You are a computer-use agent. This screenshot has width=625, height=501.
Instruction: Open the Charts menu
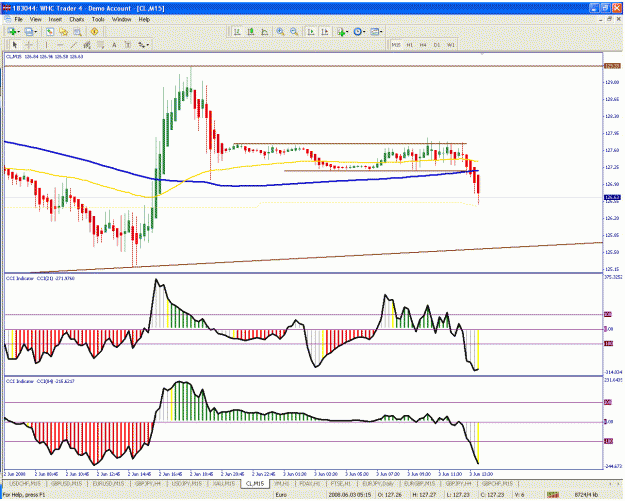[77, 19]
